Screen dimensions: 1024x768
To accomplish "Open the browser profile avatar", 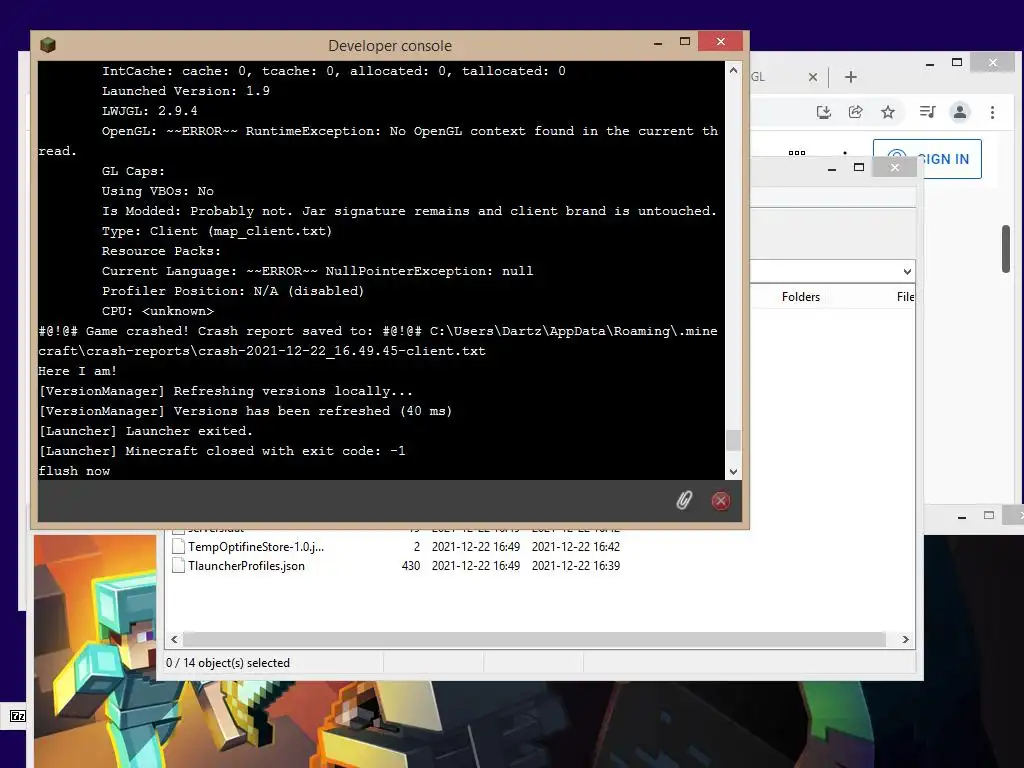I will pyautogui.click(x=960, y=112).
